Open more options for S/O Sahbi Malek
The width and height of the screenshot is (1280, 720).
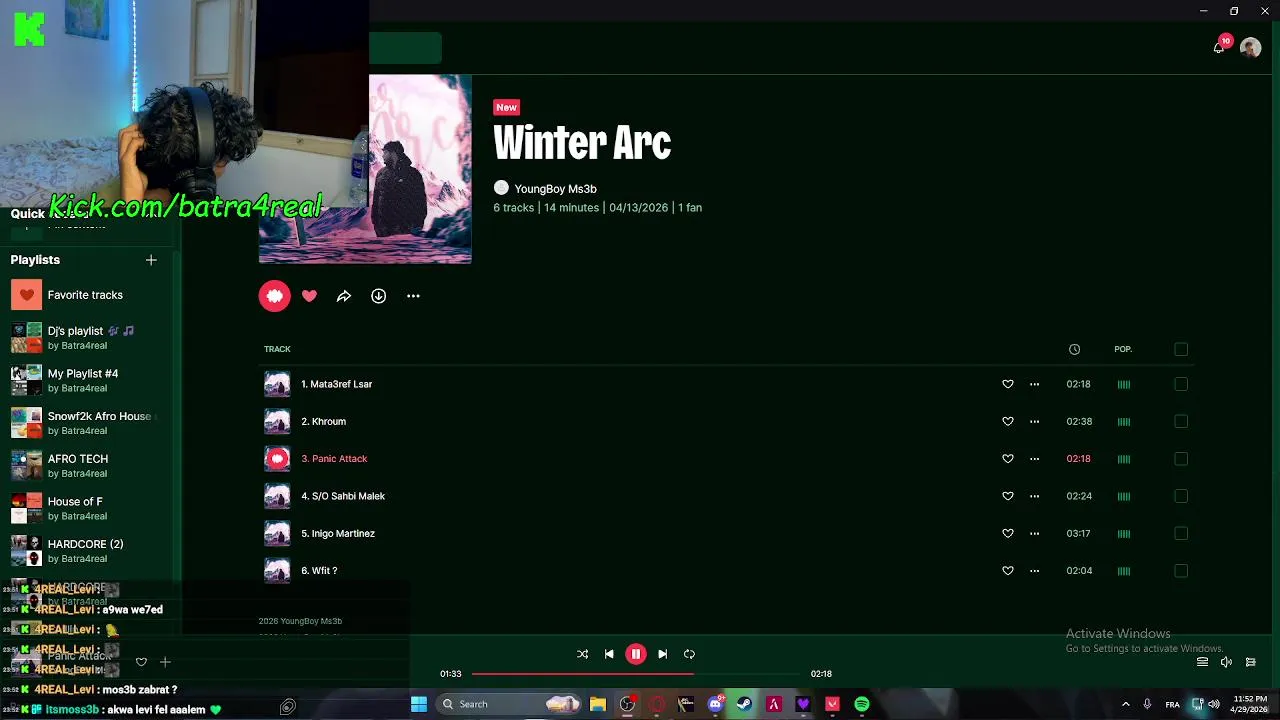point(1035,496)
